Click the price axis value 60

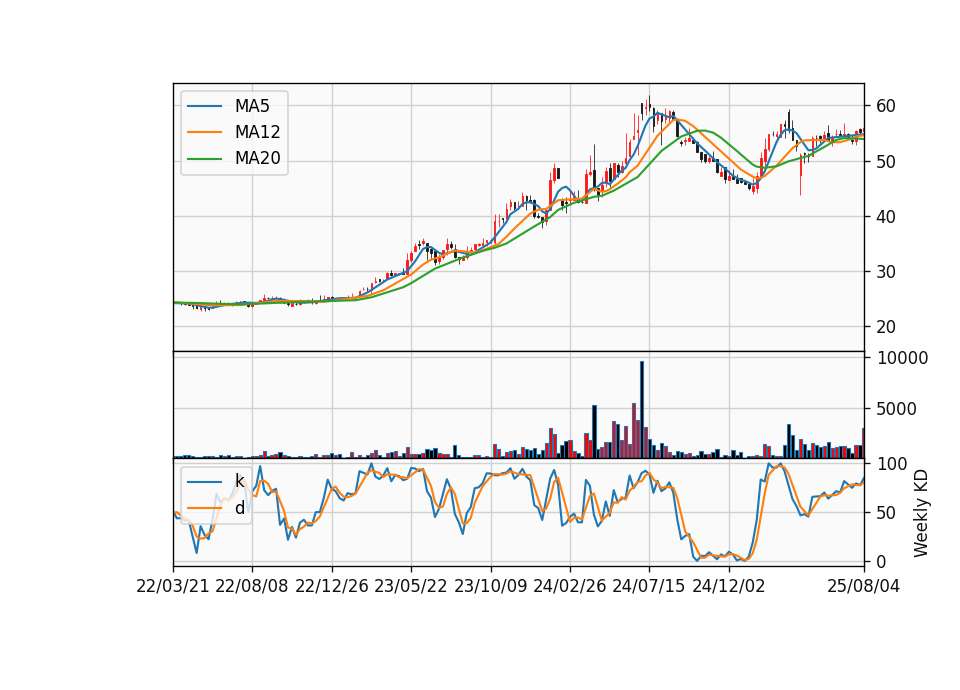tap(886, 107)
